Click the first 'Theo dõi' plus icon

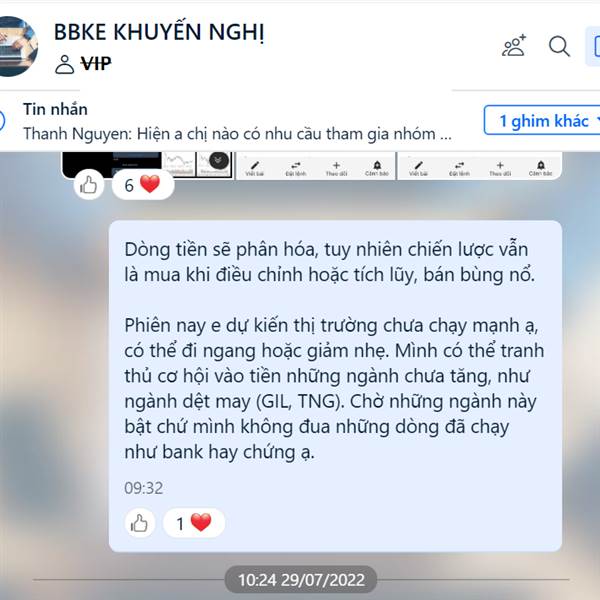(x=336, y=168)
